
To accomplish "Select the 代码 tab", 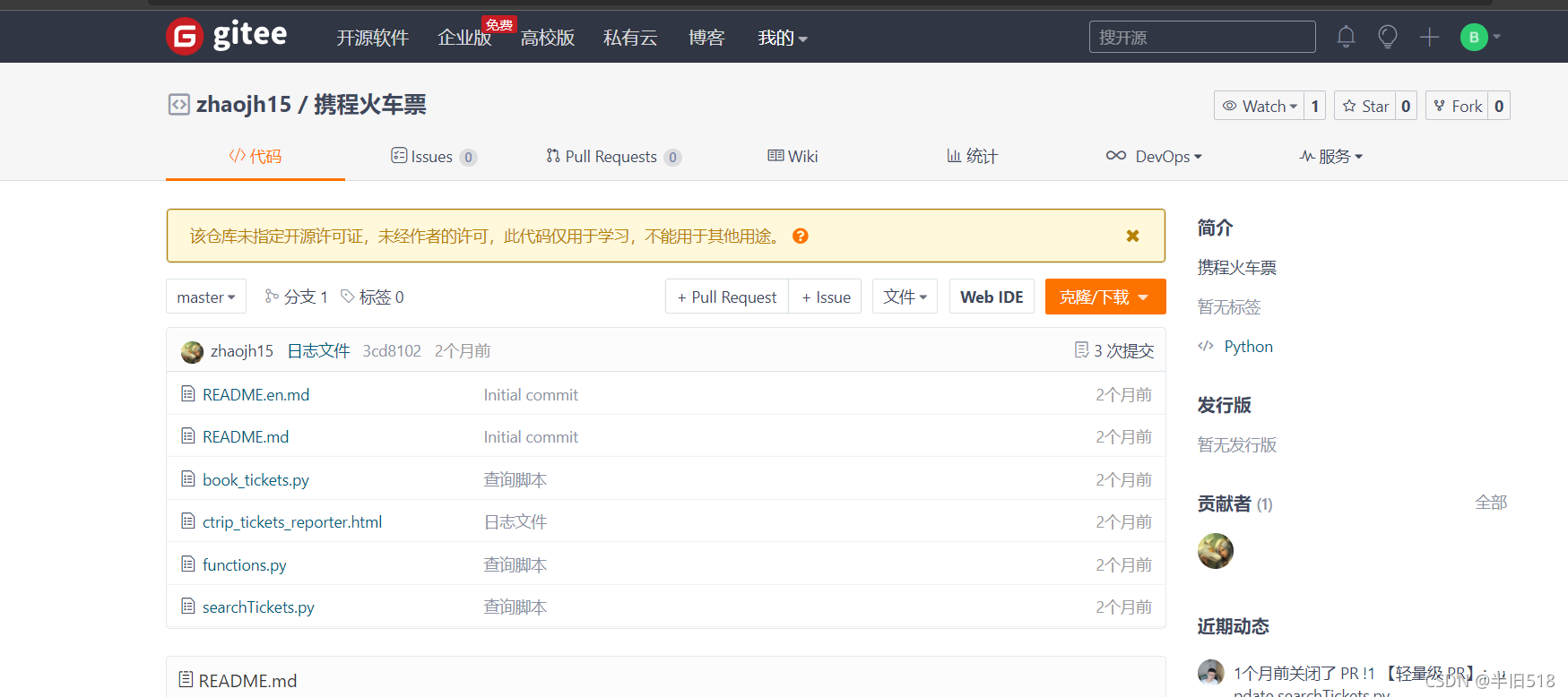I will click(x=256, y=156).
